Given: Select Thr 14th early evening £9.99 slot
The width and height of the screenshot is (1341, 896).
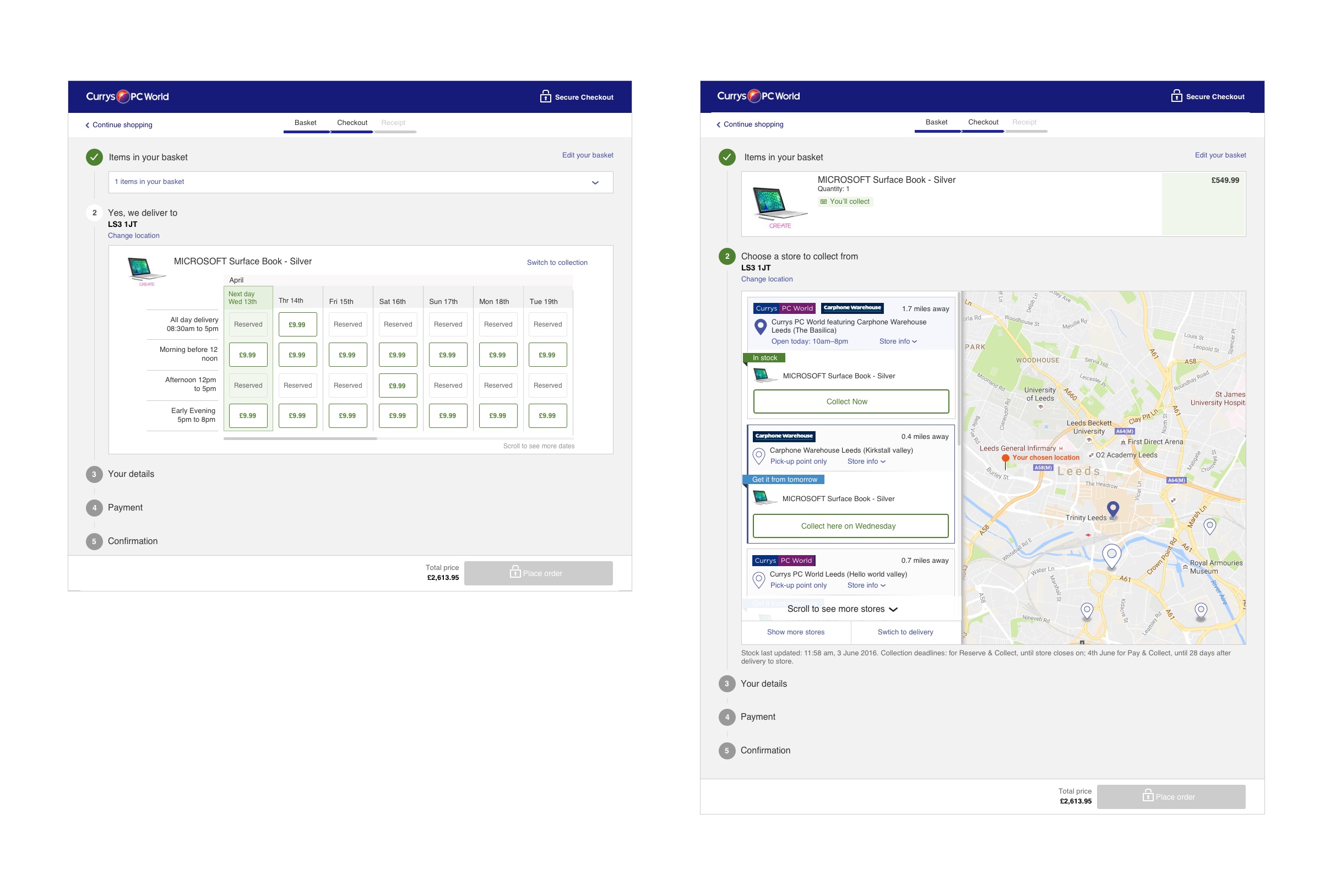Looking at the screenshot, I should pos(298,416).
